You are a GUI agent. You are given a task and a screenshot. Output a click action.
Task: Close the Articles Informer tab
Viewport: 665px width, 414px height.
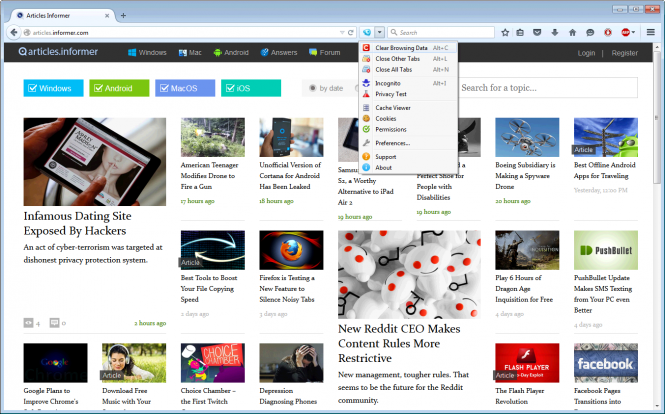pos(107,16)
